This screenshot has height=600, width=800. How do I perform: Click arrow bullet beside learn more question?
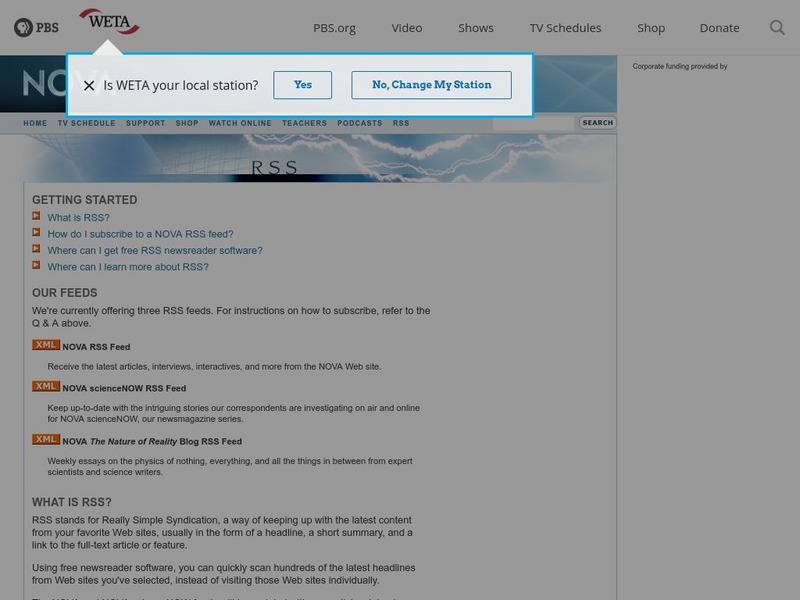click(x=36, y=265)
